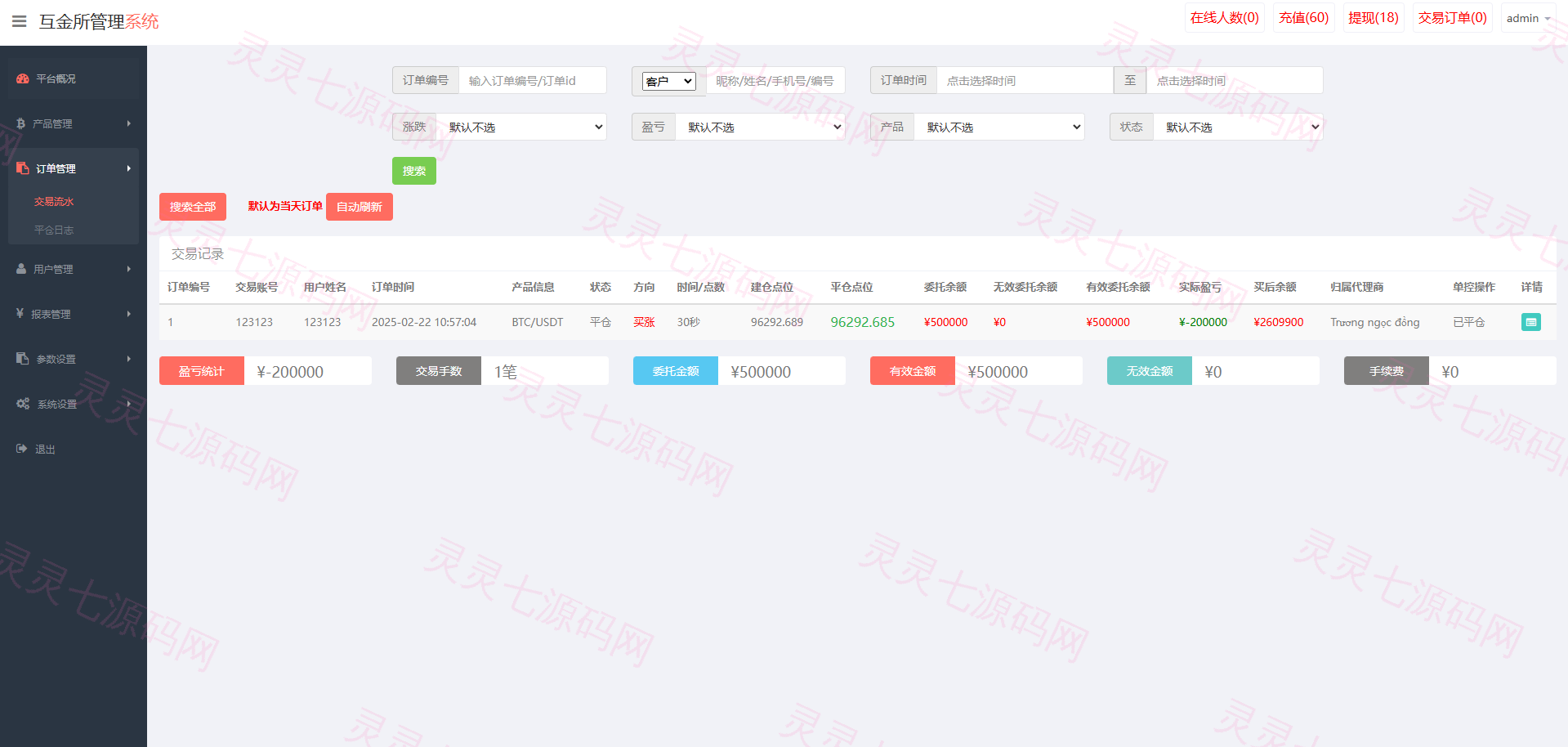The width and height of the screenshot is (1568, 747).
Task: Open the 交易流水 submenu item
Action: [54, 201]
